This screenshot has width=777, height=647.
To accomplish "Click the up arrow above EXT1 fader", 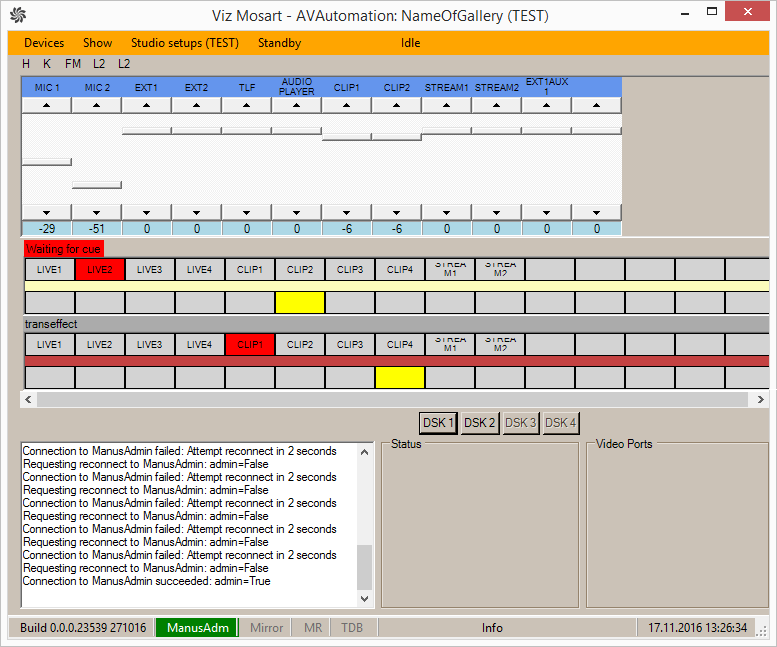I will (147, 105).
